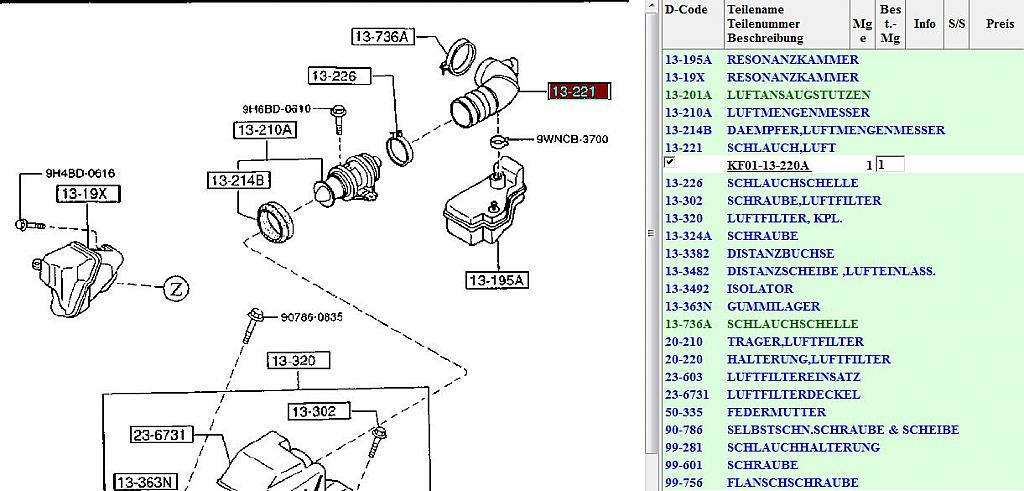This screenshot has height=491, width=1024.
Task: Click the 13-214B callout label in the diagram
Action: point(239,181)
